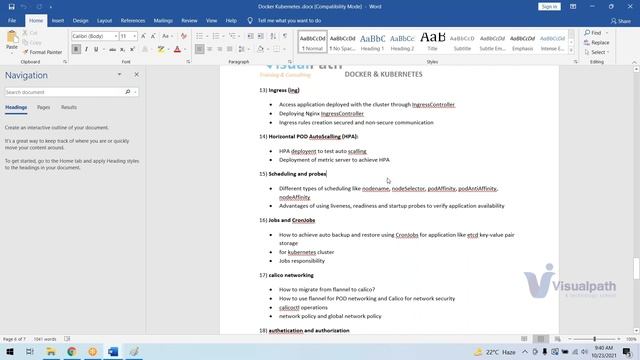This screenshot has width=640, height=360.
Task: Increase indent icon
Action: [260, 36]
